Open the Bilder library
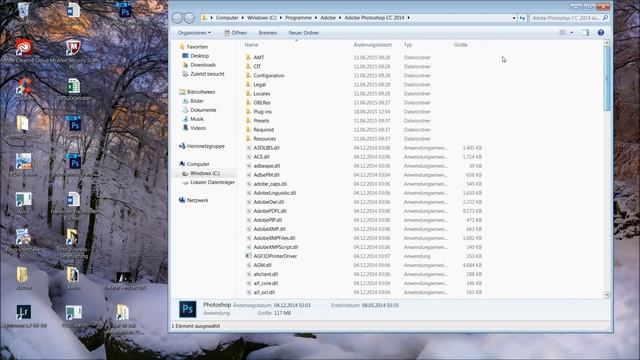The image size is (640, 360). 197,101
